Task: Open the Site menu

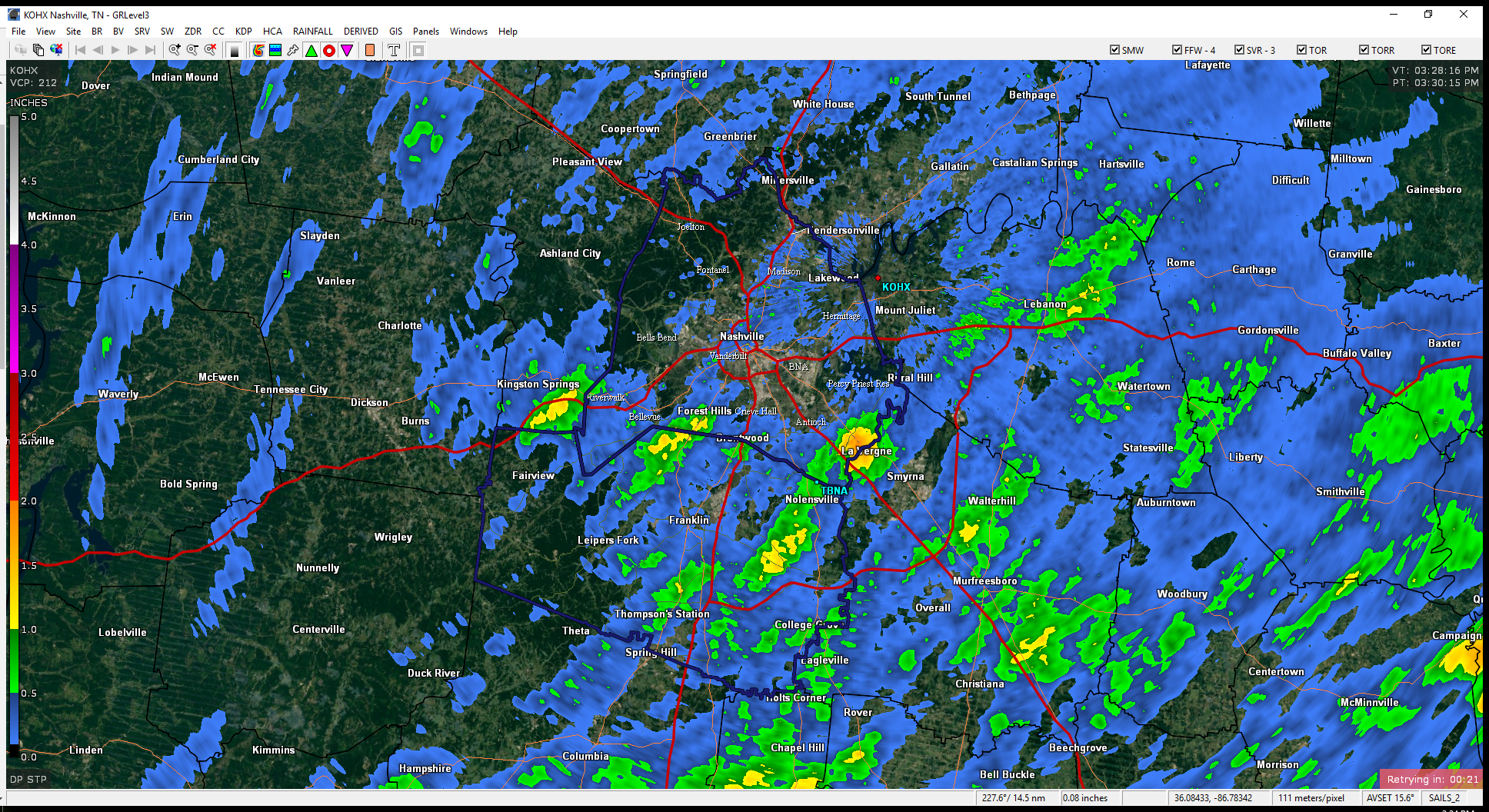Action: pos(74,32)
